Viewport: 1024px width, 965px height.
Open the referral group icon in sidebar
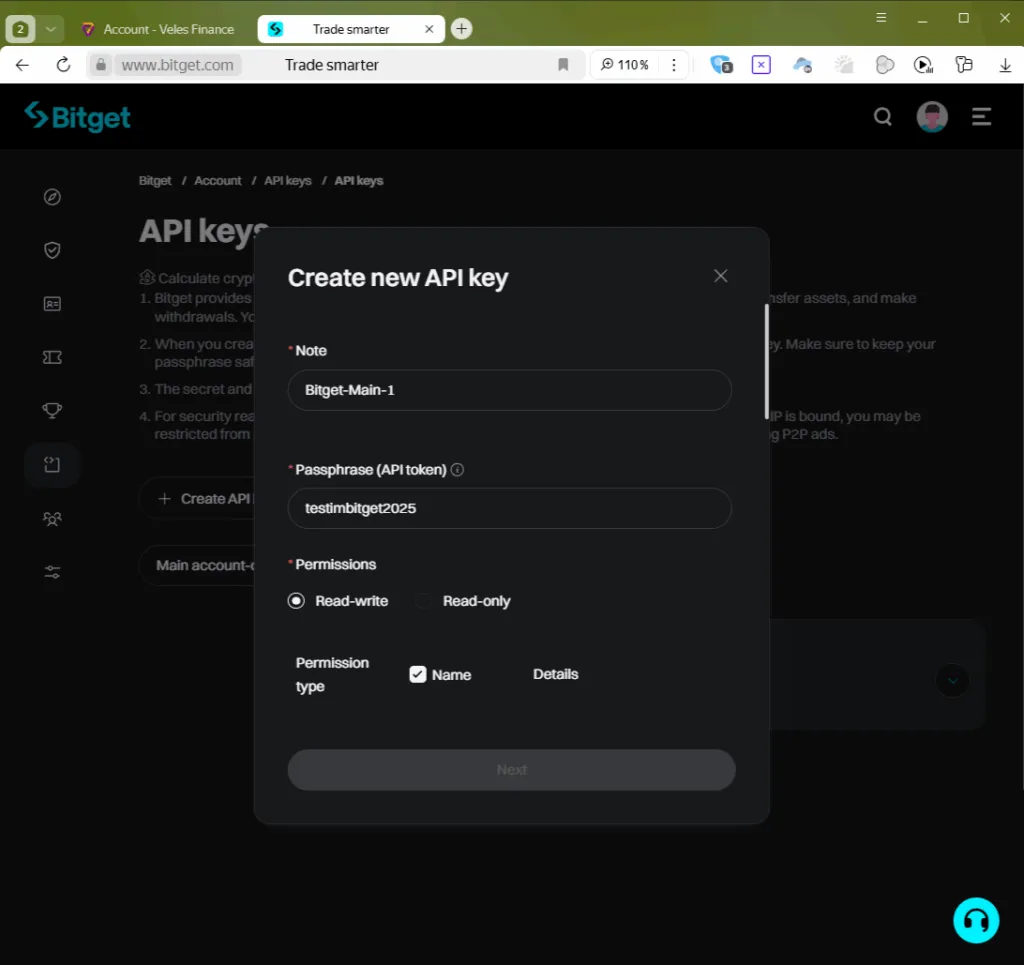(x=52, y=518)
